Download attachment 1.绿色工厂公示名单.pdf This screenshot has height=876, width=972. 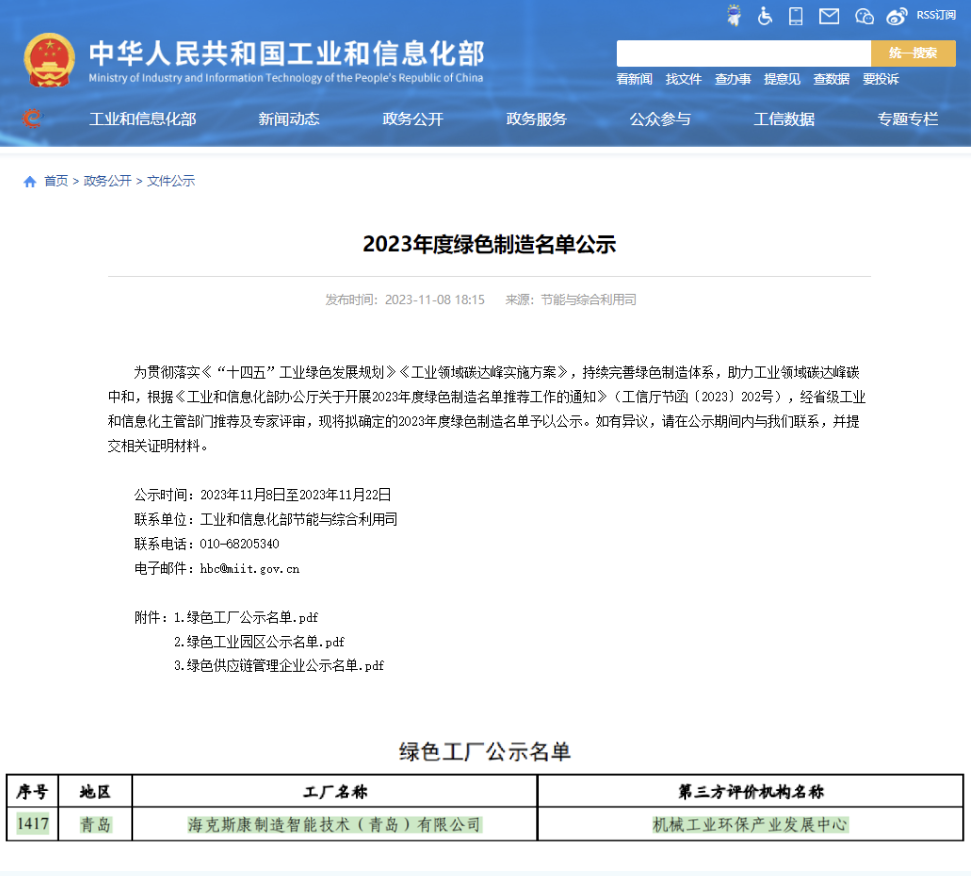tap(246, 617)
